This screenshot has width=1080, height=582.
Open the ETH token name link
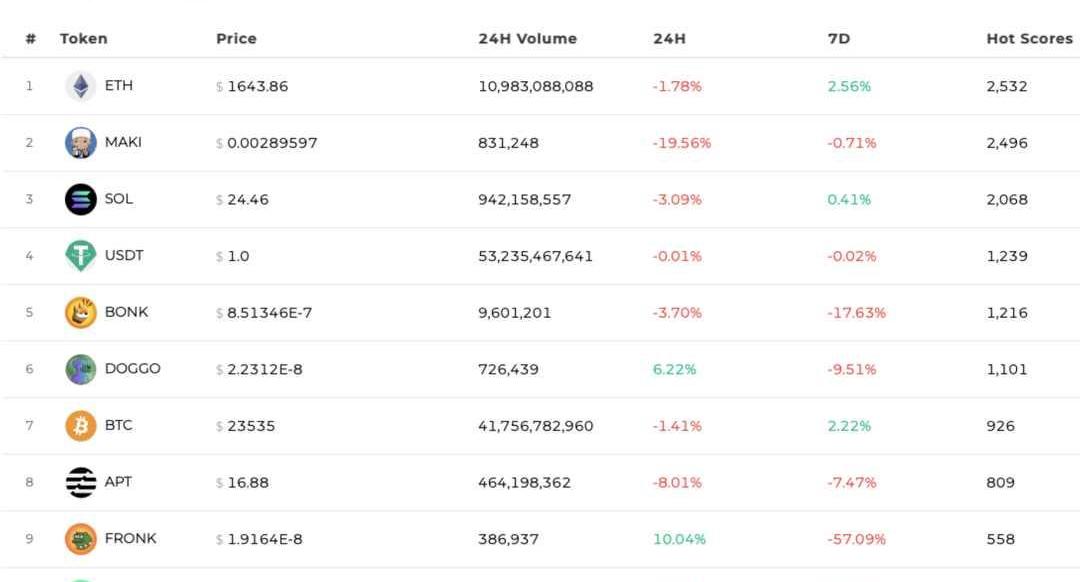pyautogui.click(x=118, y=86)
